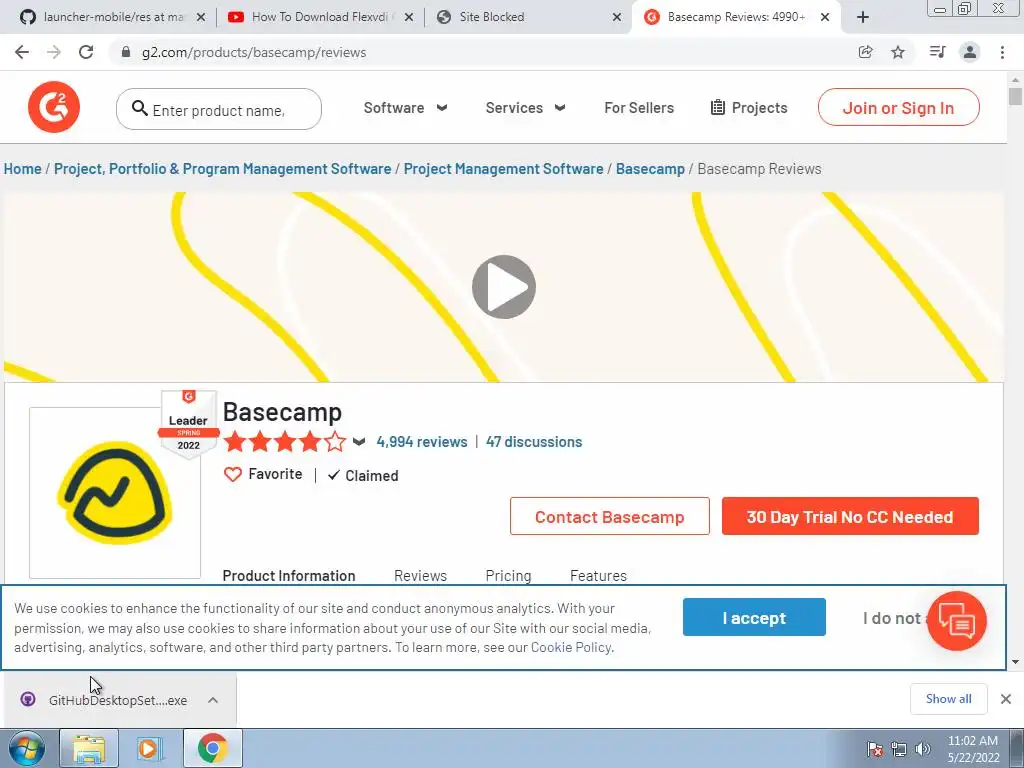
Task: Open the orange live chat bubble
Action: [957, 620]
